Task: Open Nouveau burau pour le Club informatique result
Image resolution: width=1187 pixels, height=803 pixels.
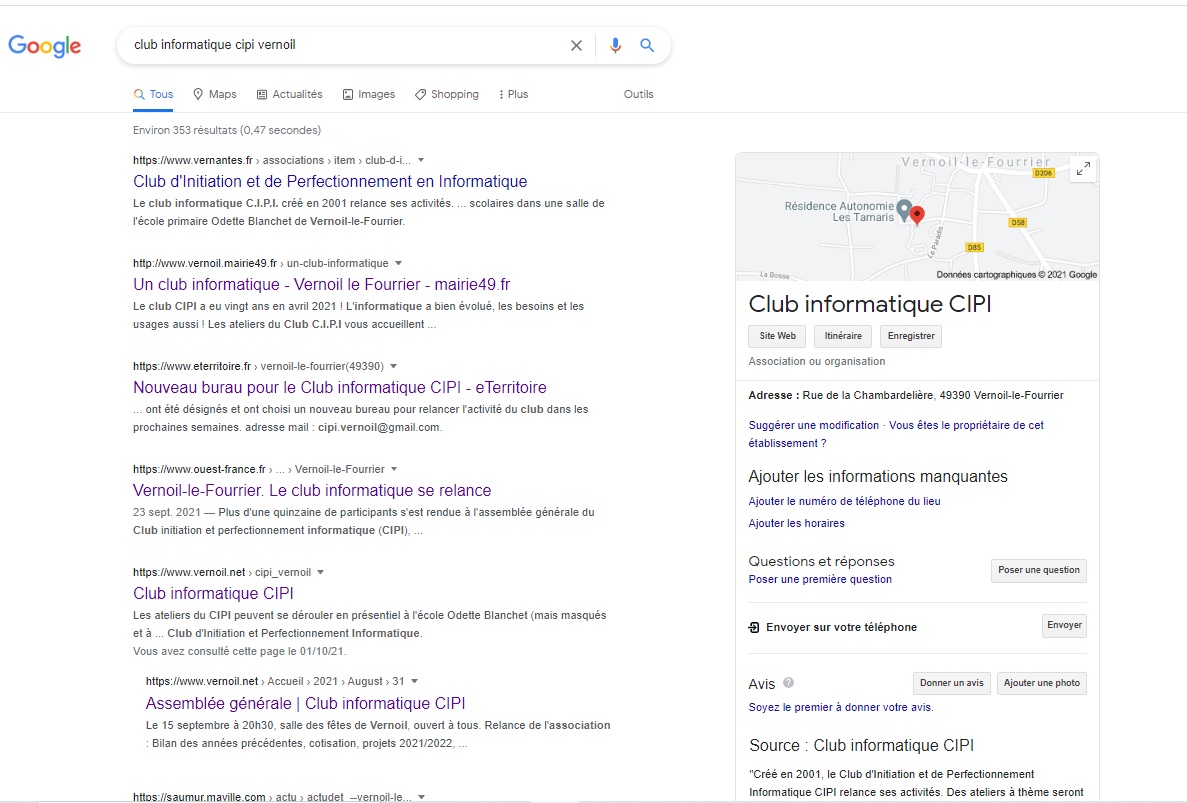Action: 340,387
